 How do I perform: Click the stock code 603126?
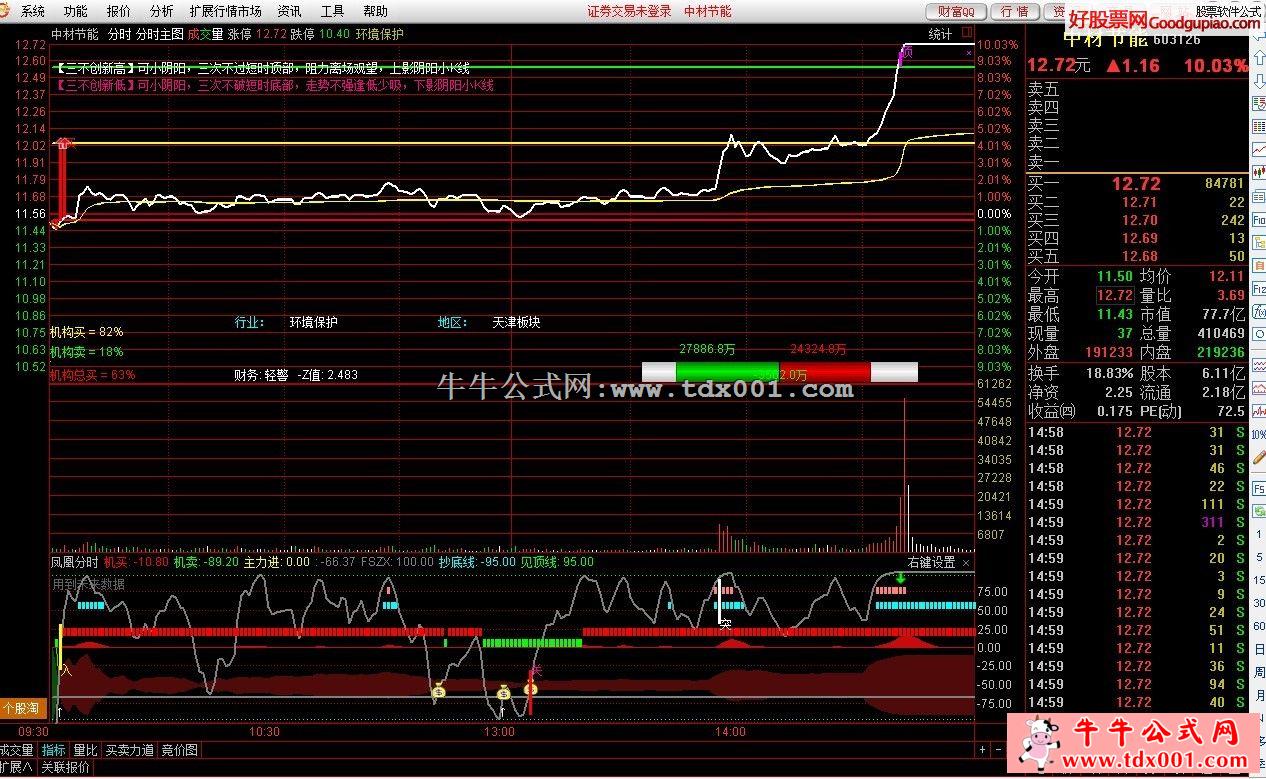(1176, 40)
